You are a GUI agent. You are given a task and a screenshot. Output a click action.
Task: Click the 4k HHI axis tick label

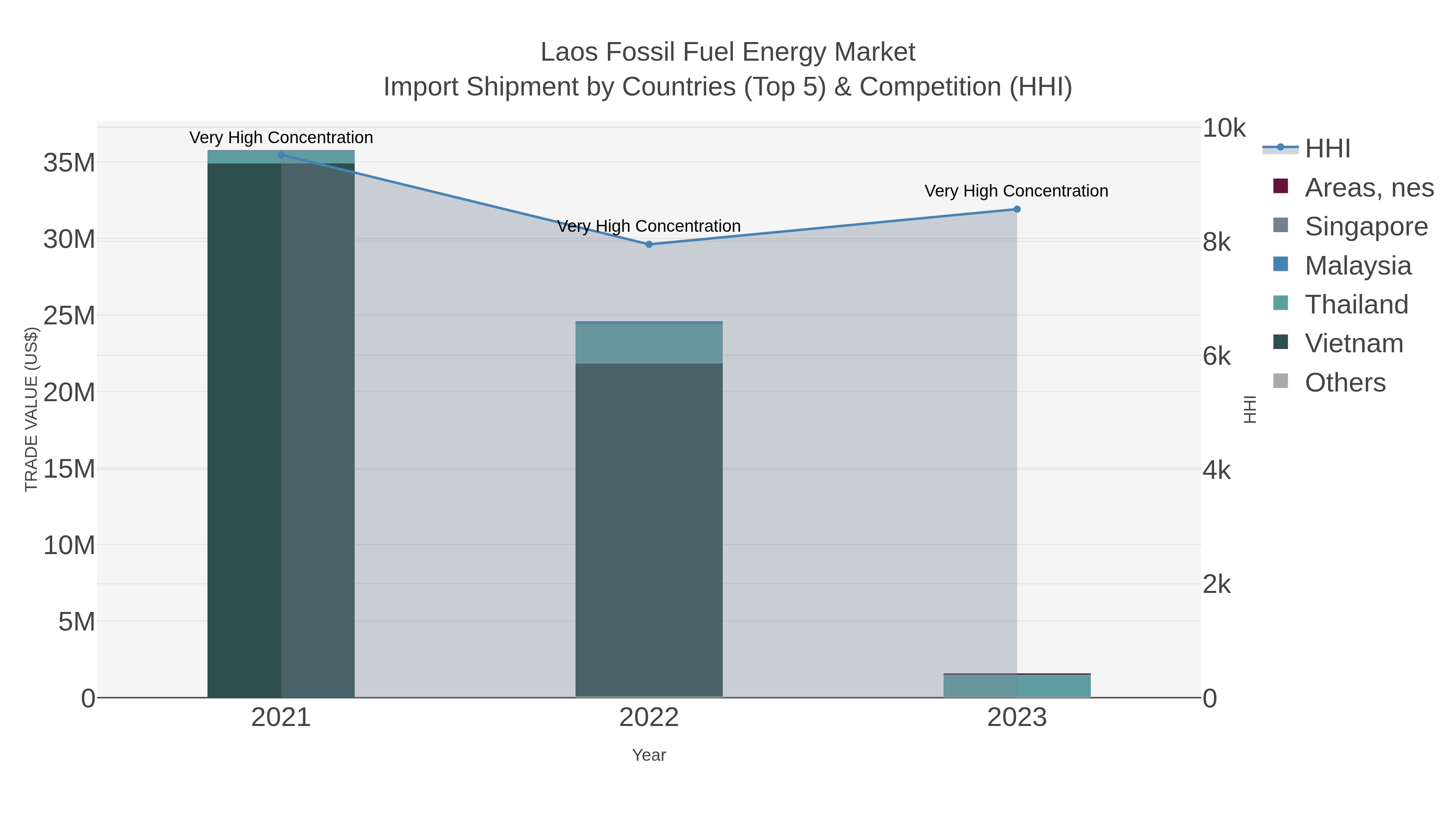[x=1217, y=470]
